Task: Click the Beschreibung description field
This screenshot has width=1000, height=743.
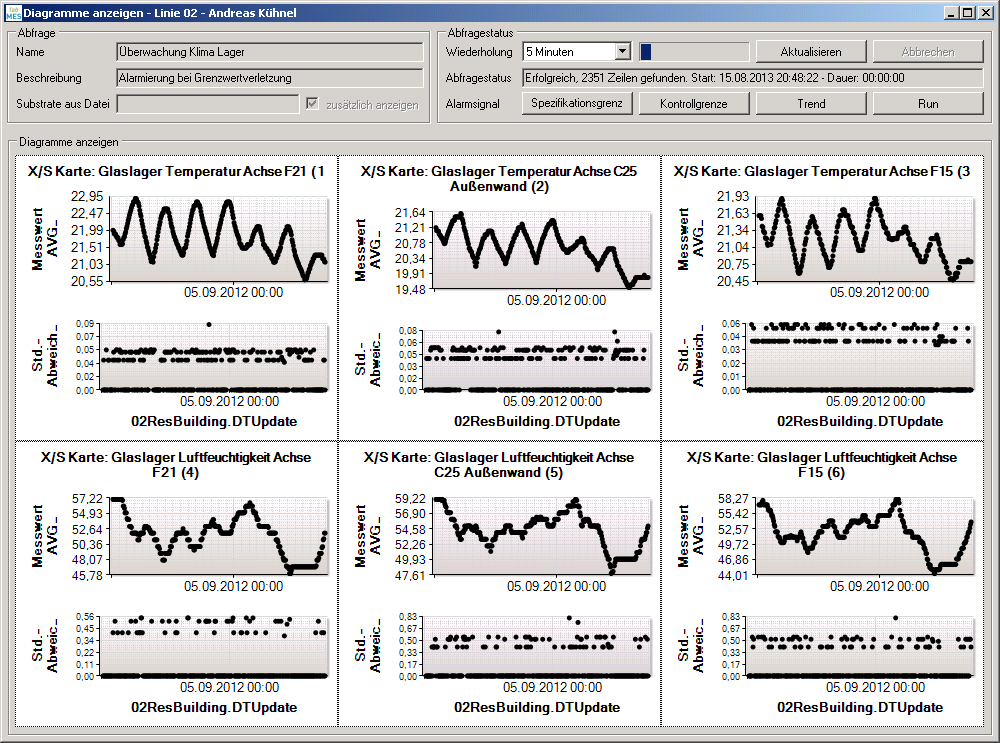Action: (269, 78)
